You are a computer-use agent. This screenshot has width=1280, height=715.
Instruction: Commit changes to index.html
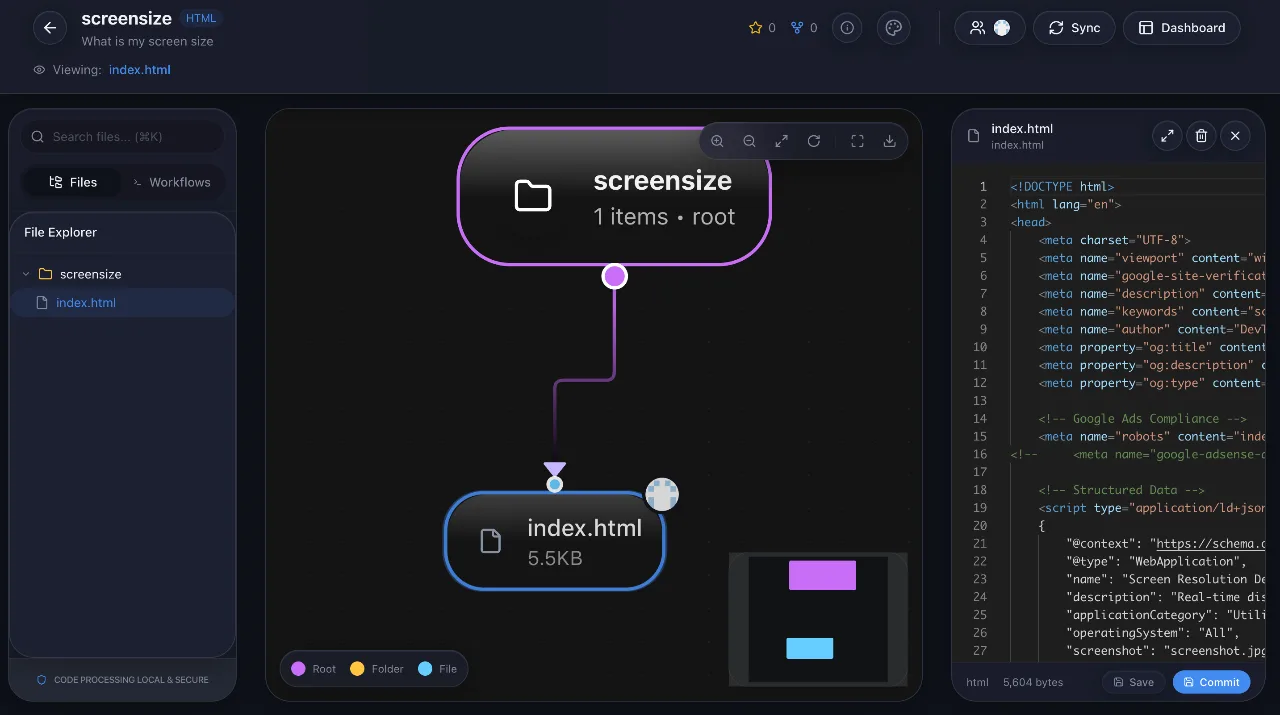[x=1211, y=682]
